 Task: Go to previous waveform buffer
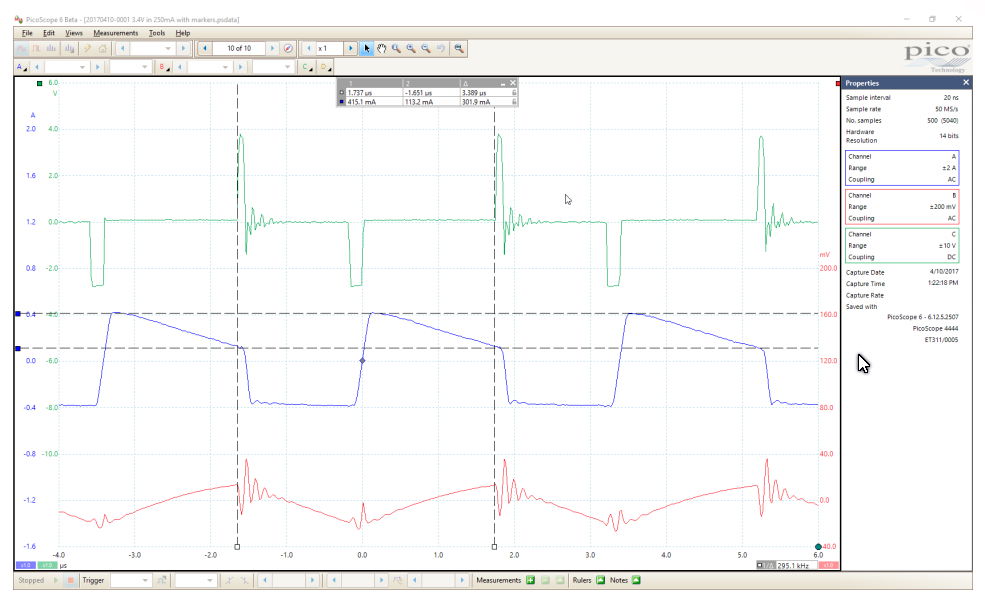point(205,48)
